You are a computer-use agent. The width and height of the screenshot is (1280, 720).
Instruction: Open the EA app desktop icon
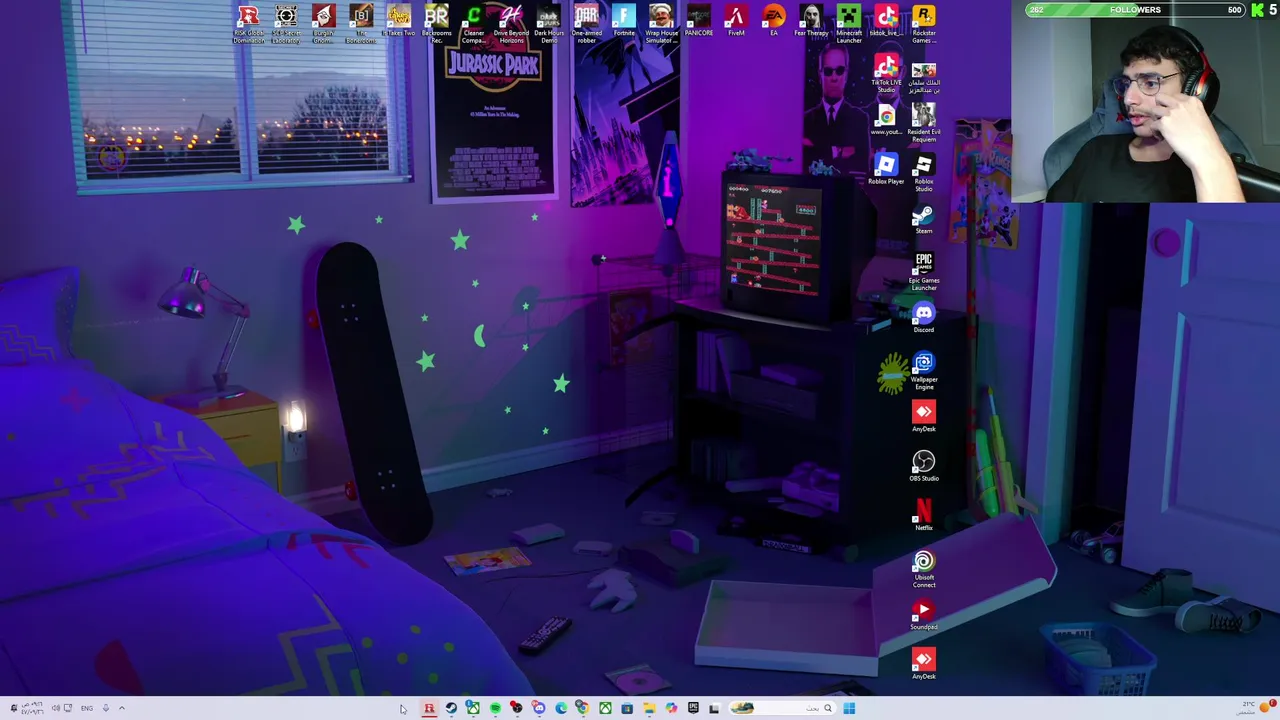[773, 20]
